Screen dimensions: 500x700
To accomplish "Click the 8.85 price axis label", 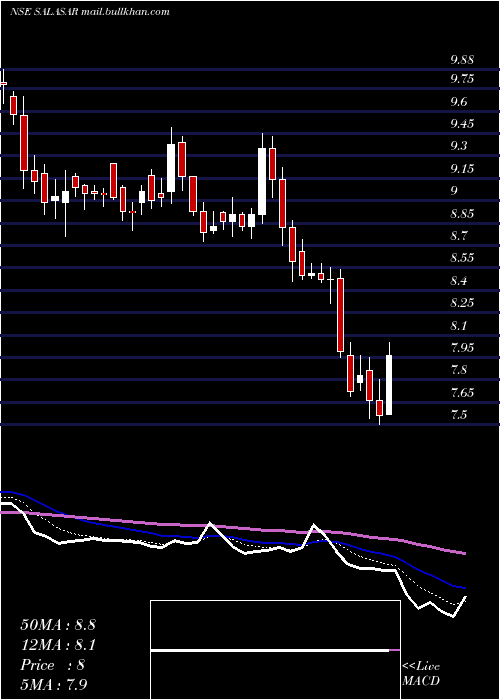I will tap(462, 214).
